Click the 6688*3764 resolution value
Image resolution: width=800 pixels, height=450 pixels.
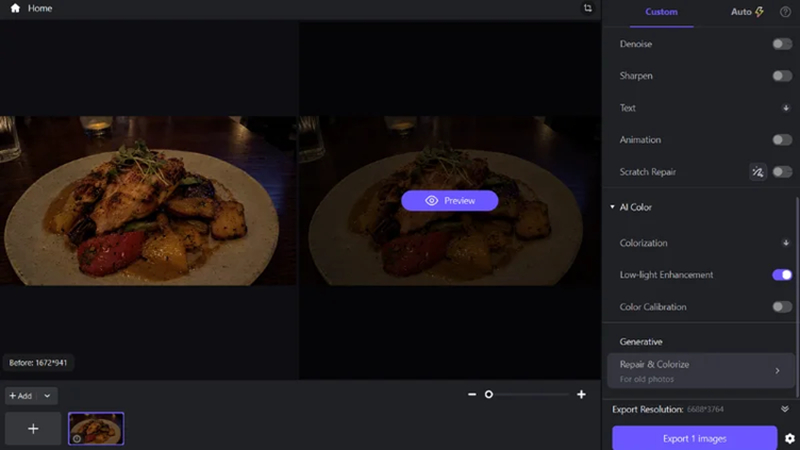coord(705,409)
